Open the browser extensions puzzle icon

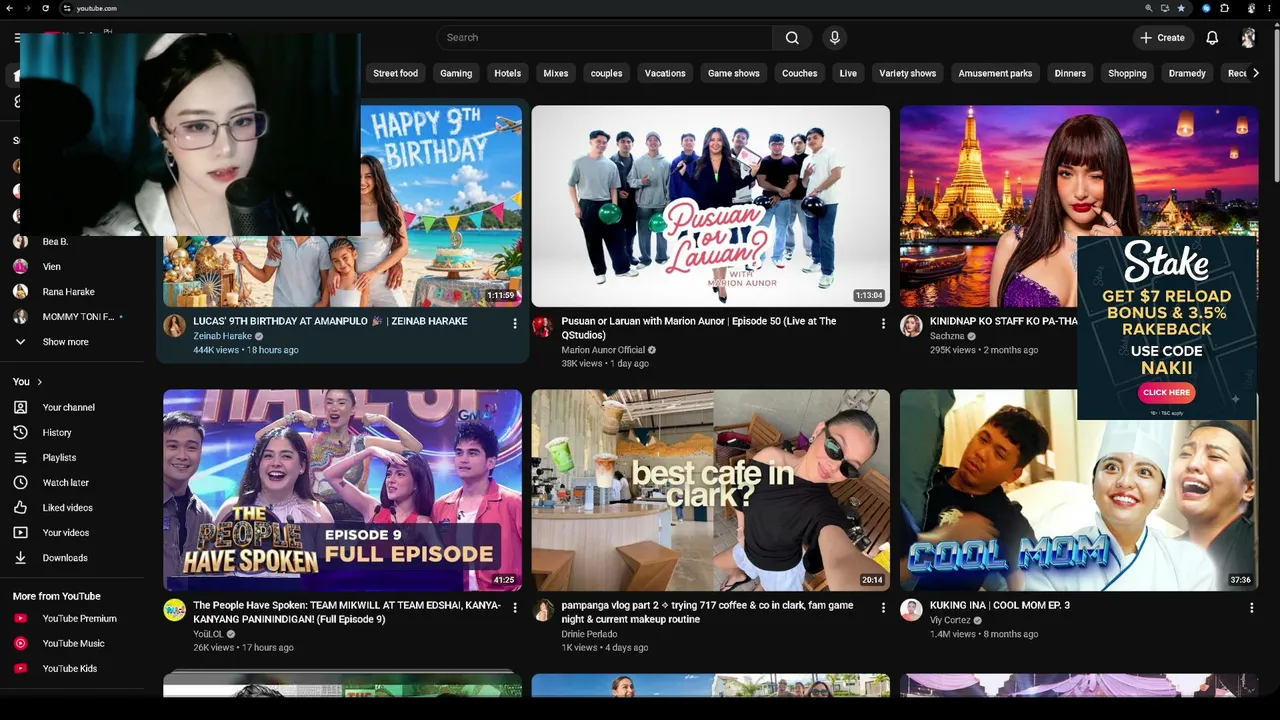coord(1225,8)
